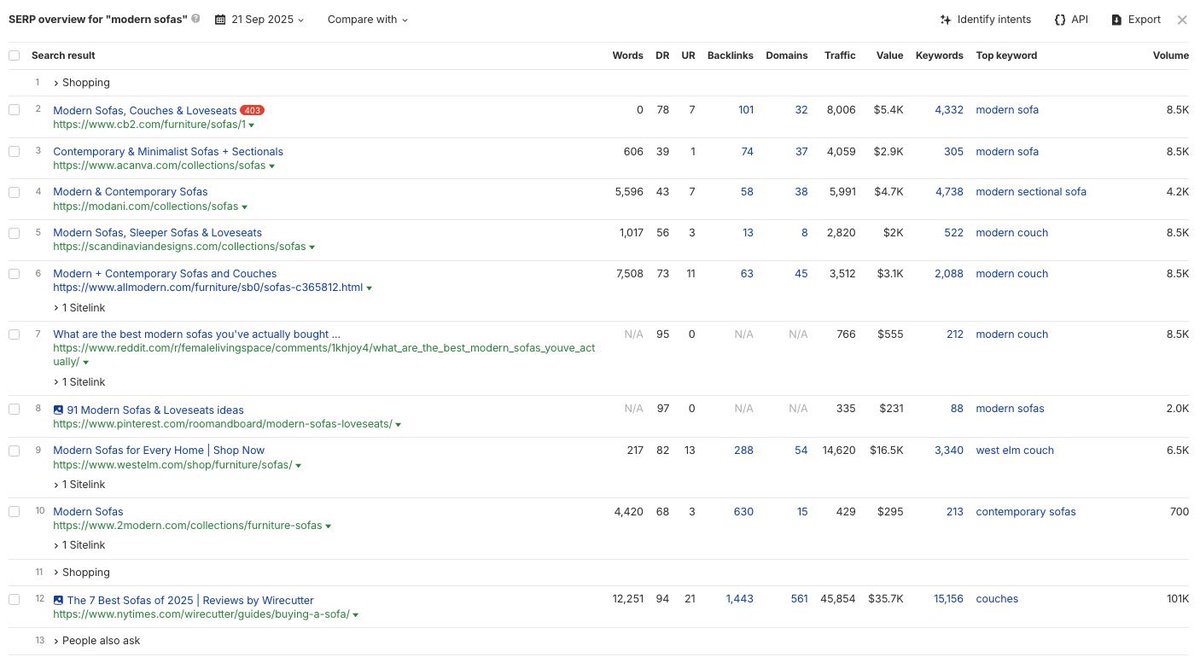The height and width of the screenshot is (663, 1200).
Task: Click top keyword contemporary sofas
Action: point(1026,512)
